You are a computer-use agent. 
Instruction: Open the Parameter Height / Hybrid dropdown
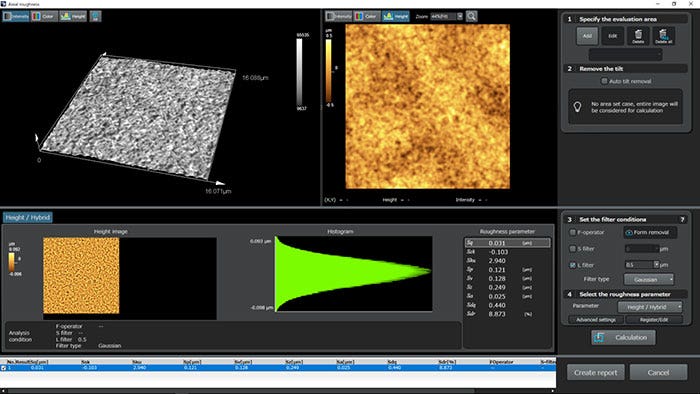650,307
